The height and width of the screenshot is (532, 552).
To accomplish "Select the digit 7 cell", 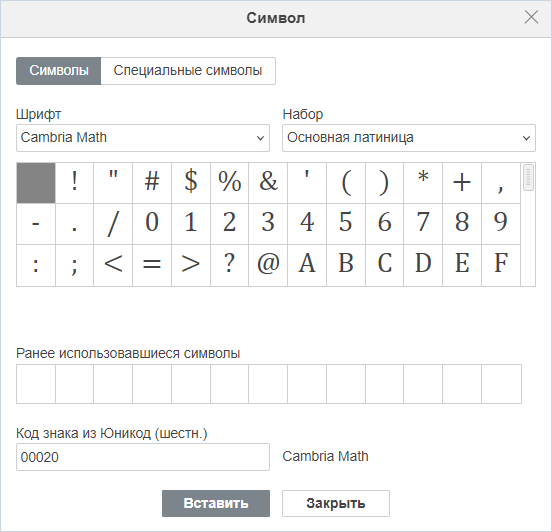I will (x=423, y=224).
